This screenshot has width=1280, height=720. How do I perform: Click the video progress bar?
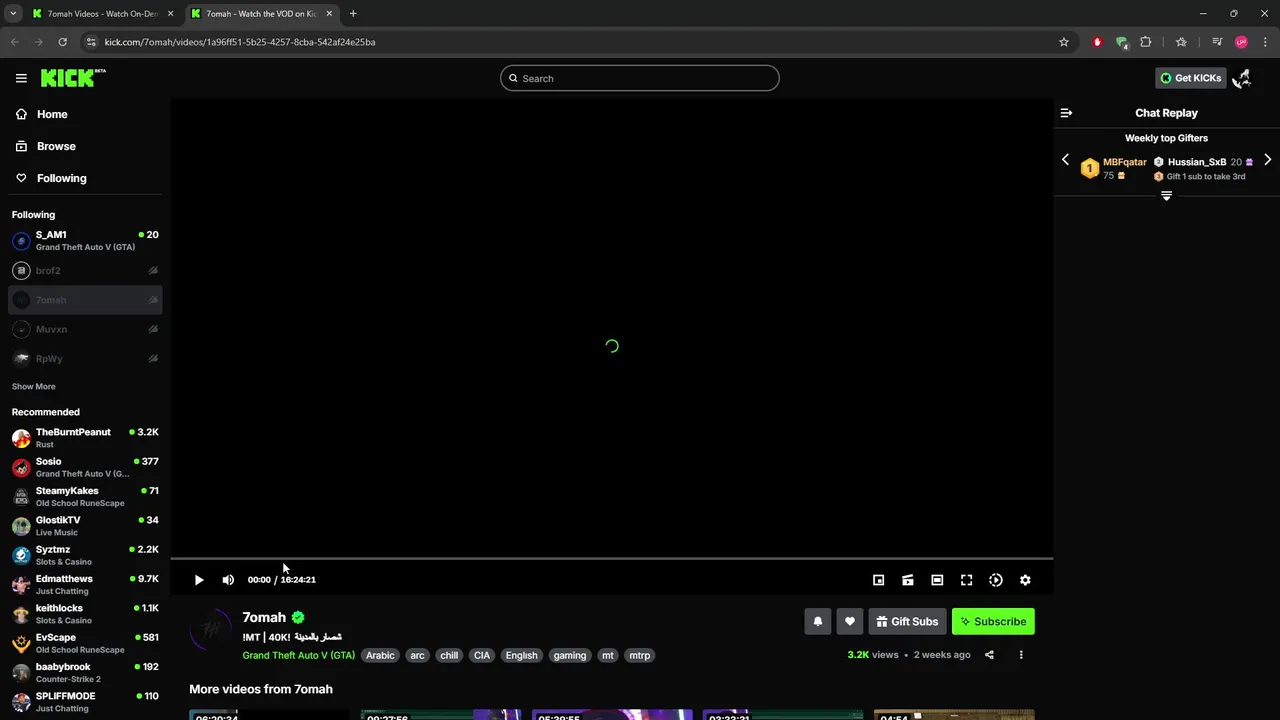coord(612,559)
